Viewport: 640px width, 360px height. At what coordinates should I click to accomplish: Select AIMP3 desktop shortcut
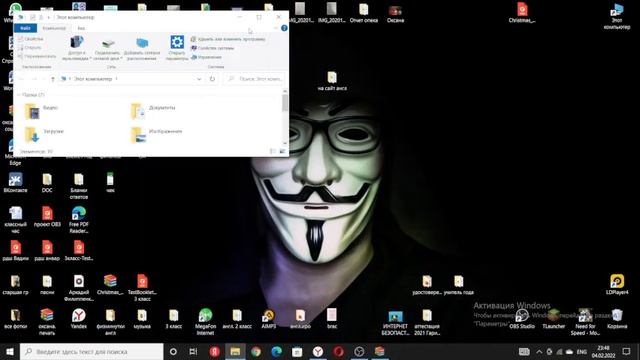coord(269,319)
